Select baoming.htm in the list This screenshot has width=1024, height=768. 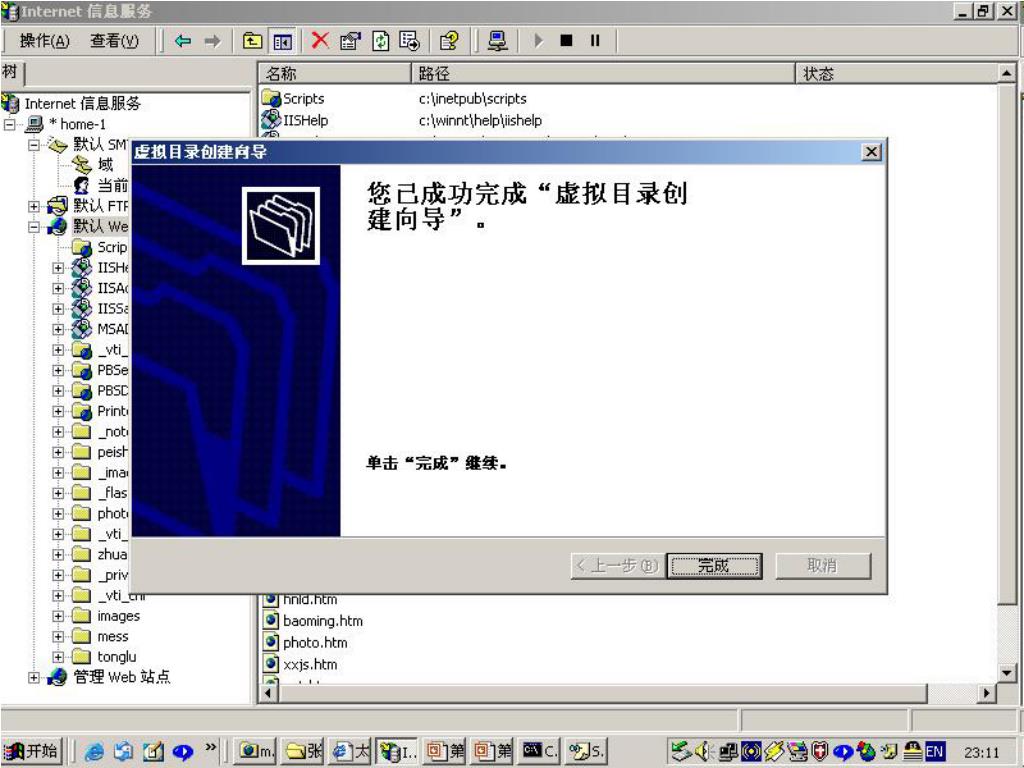pos(323,621)
